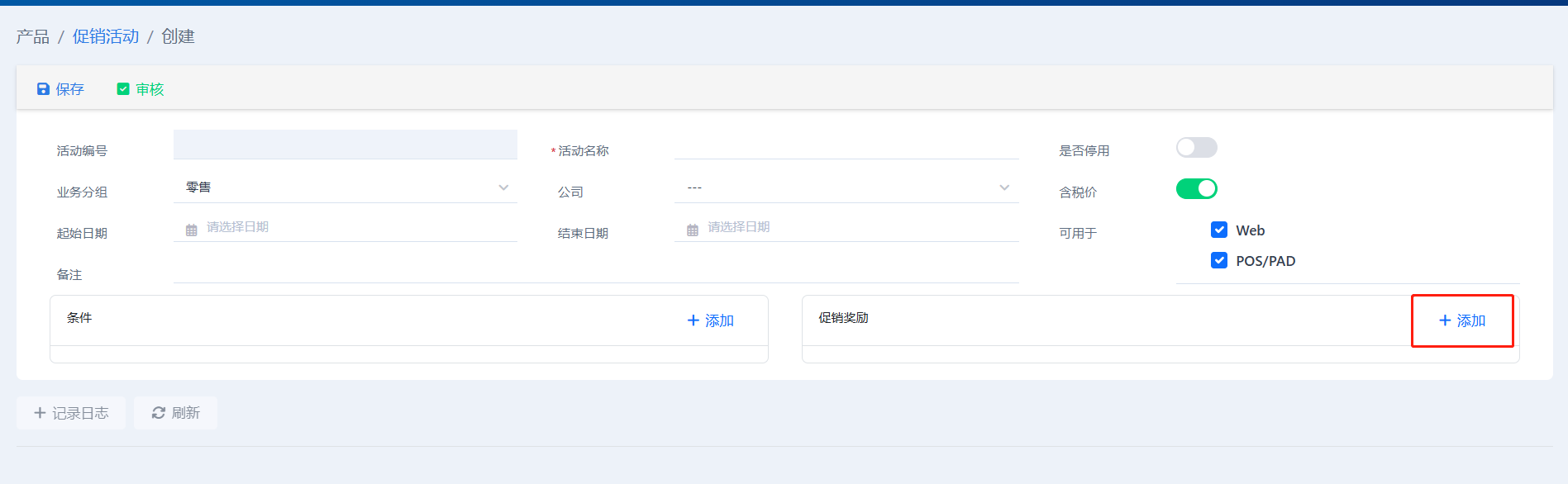
Task: Click the 审核 button label
Action: [x=150, y=89]
